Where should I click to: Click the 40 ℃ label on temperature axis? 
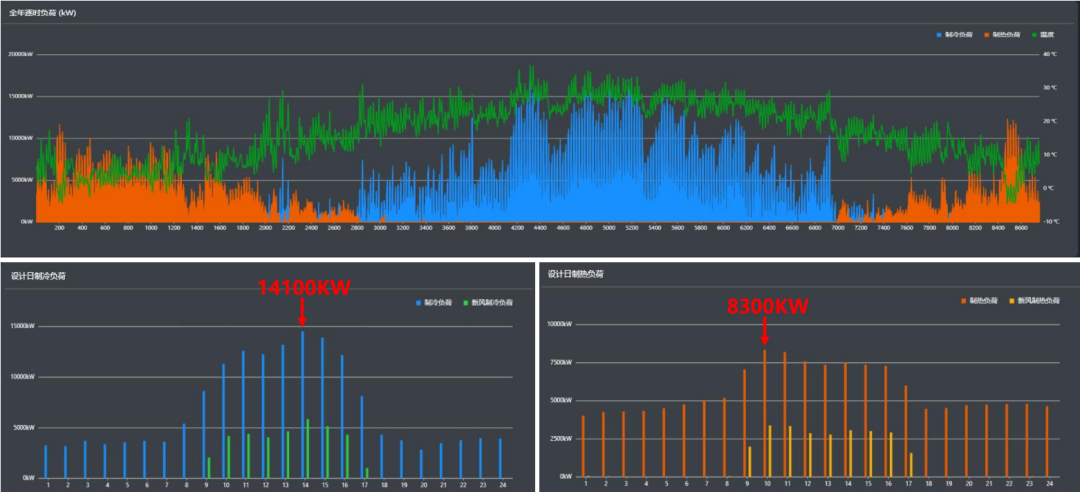[x=1049, y=55]
